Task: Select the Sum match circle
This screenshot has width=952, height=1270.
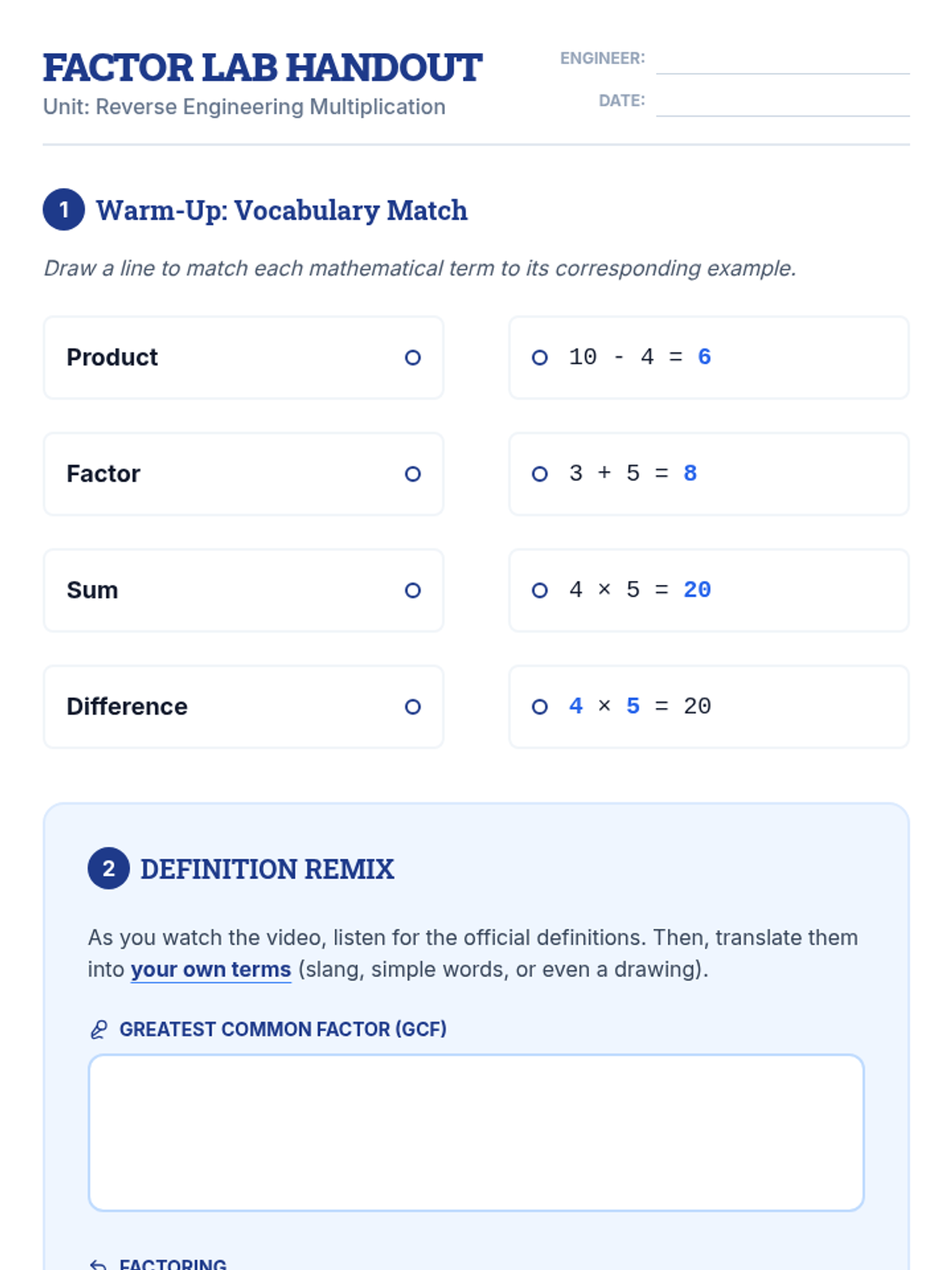Action: pyautogui.click(x=413, y=591)
